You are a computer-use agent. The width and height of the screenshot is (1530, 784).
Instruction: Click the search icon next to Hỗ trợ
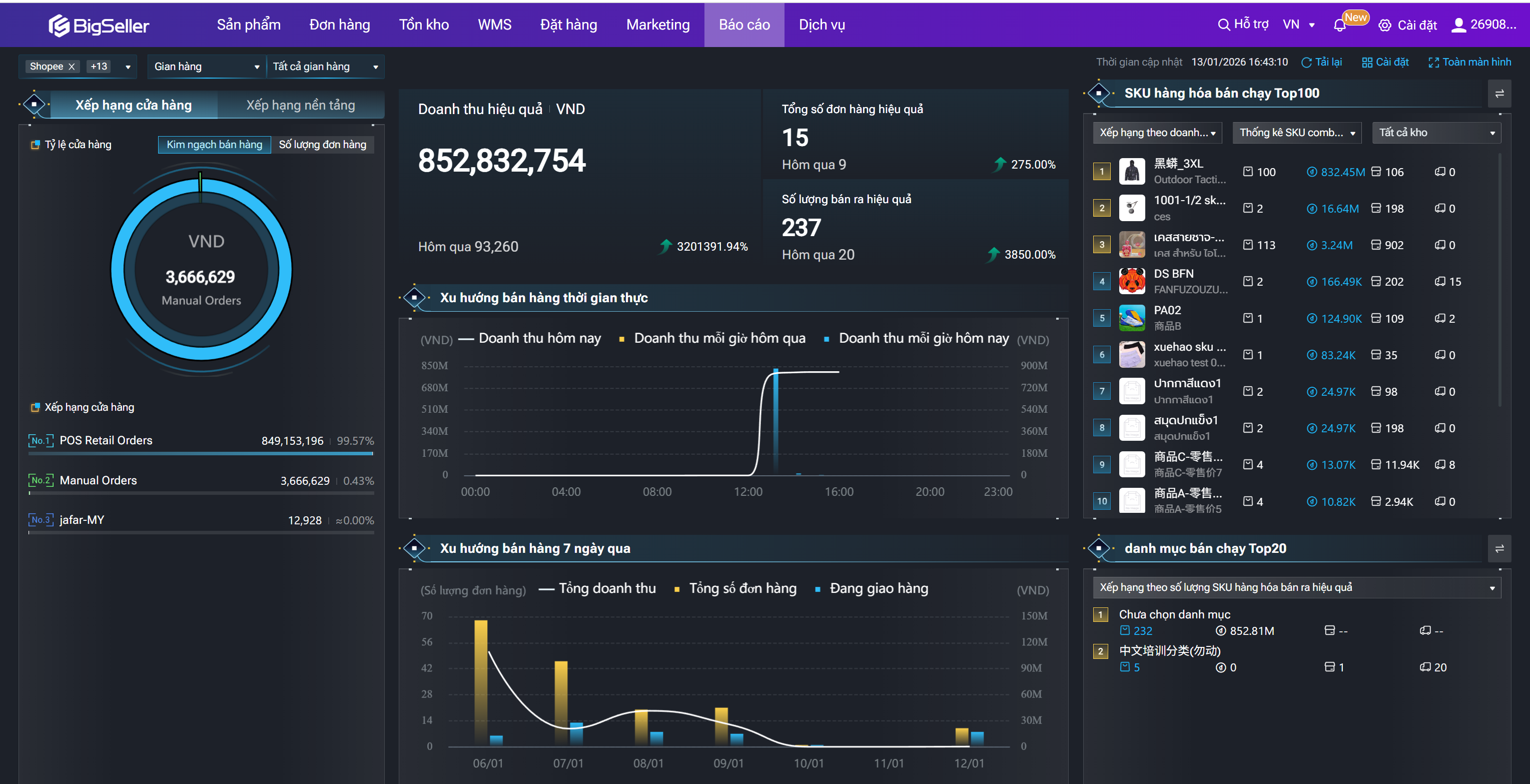(1223, 25)
